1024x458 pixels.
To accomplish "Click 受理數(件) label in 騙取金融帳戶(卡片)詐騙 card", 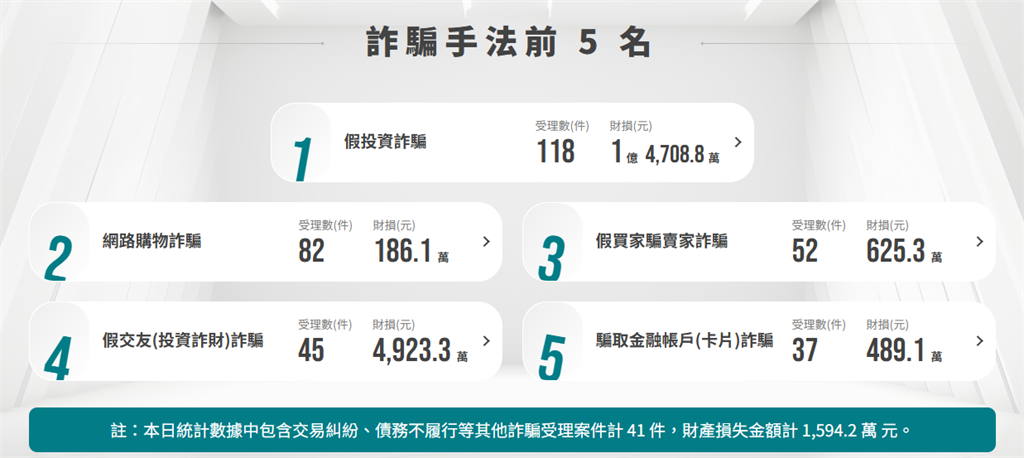I will point(819,325).
